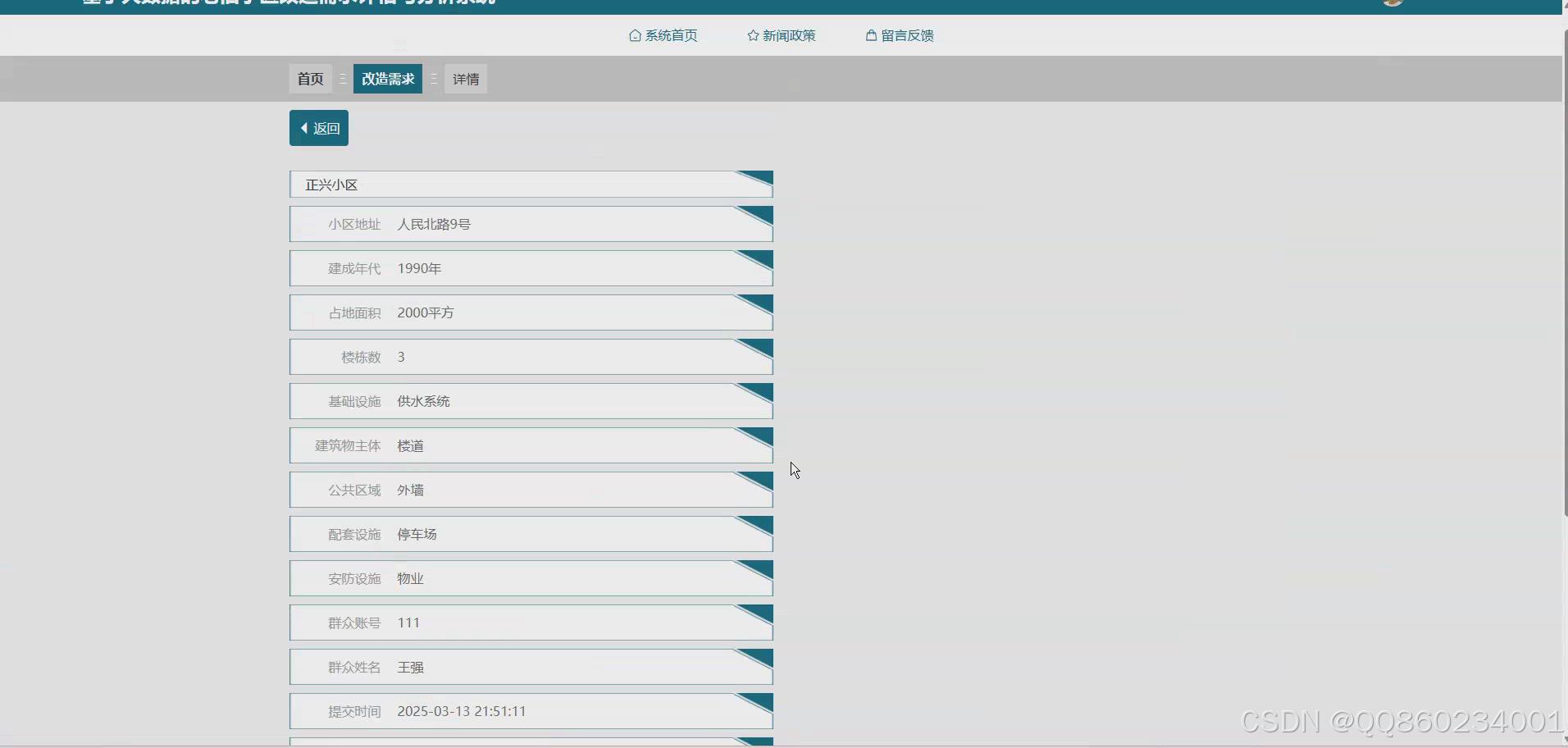Select the 楼栋数 value 3
Image resolution: width=1568 pixels, height=748 pixels.
(401, 357)
